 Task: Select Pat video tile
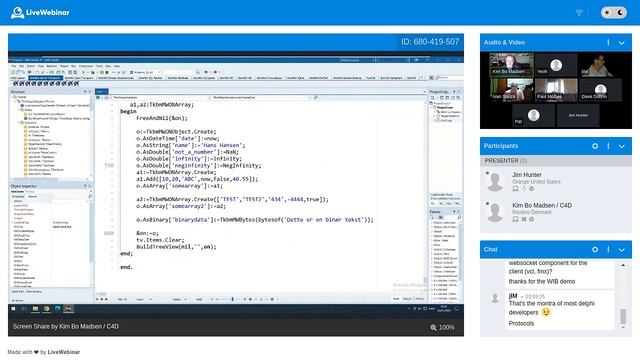pyautogui.click(x=533, y=115)
